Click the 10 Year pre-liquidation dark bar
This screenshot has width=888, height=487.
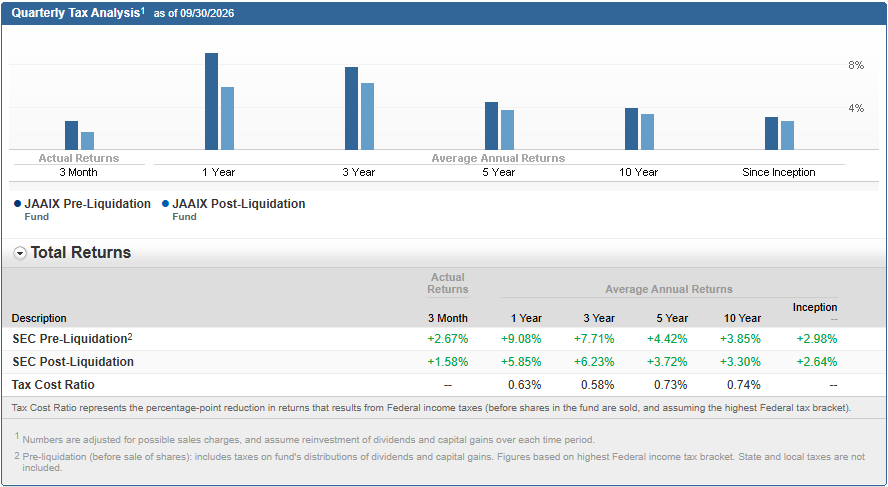pyautogui.click(x=631, y=129)
